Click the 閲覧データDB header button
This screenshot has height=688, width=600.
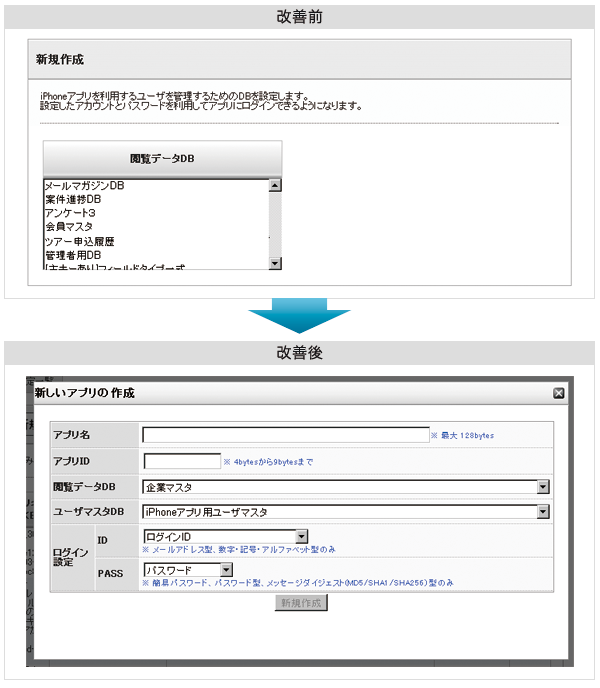point(162,158)
